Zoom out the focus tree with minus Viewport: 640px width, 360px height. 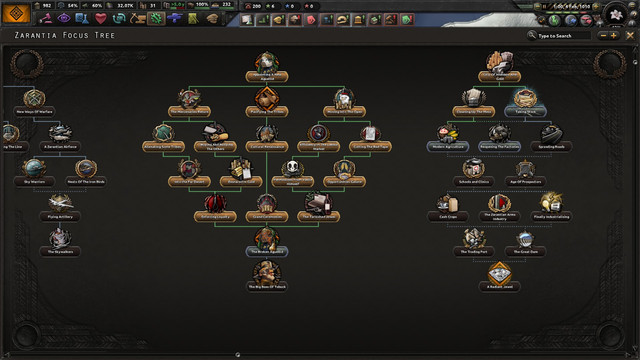603,36
